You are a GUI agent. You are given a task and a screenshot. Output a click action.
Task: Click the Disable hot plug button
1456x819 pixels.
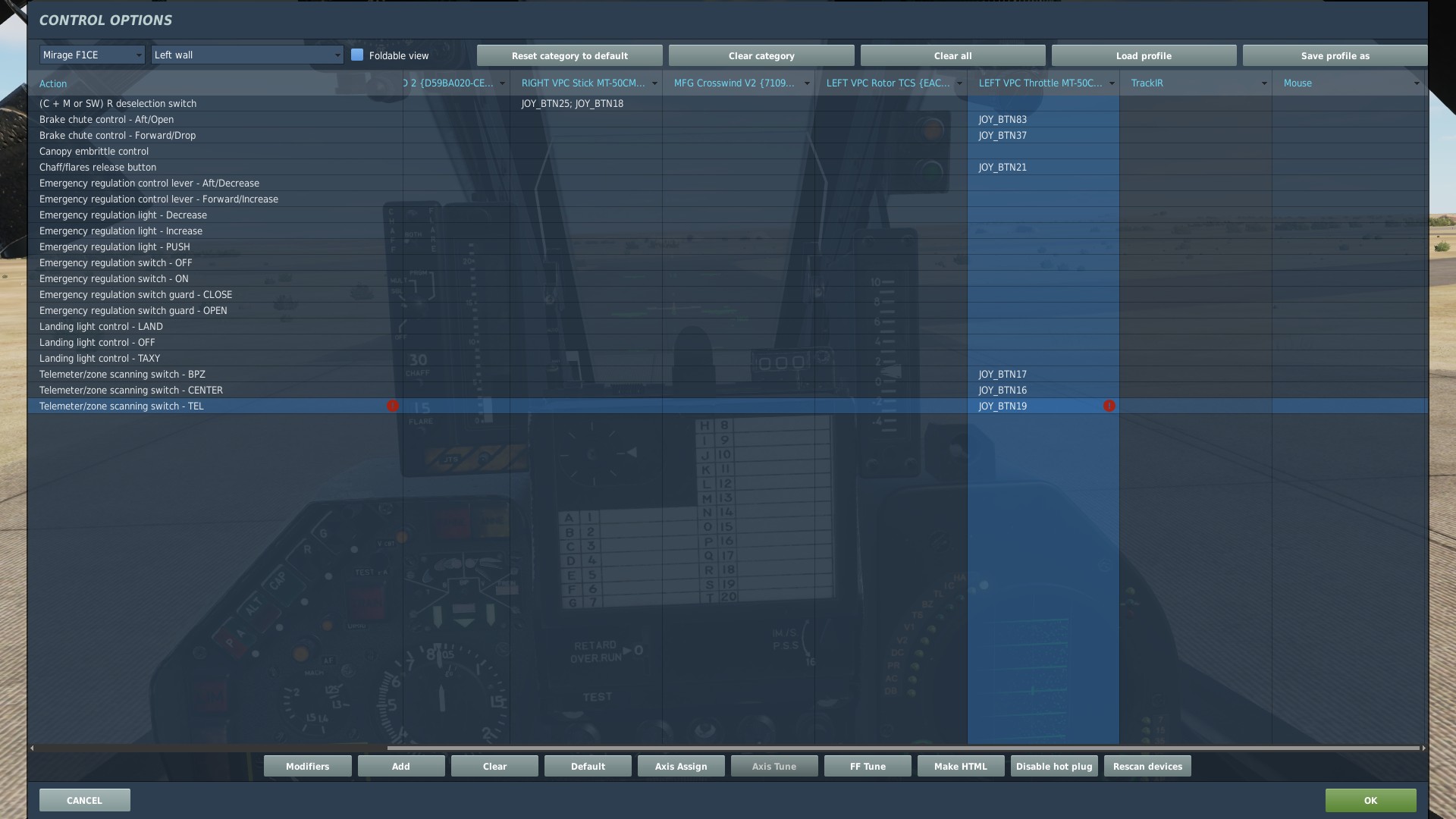(1054, 766)
